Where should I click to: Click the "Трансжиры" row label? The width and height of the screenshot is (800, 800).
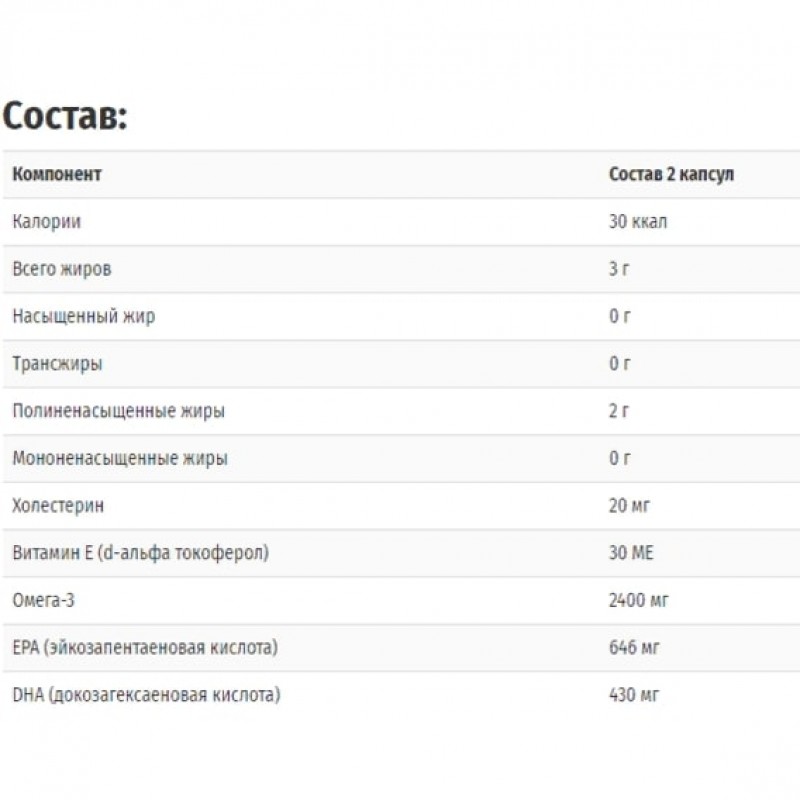[57, 364]
